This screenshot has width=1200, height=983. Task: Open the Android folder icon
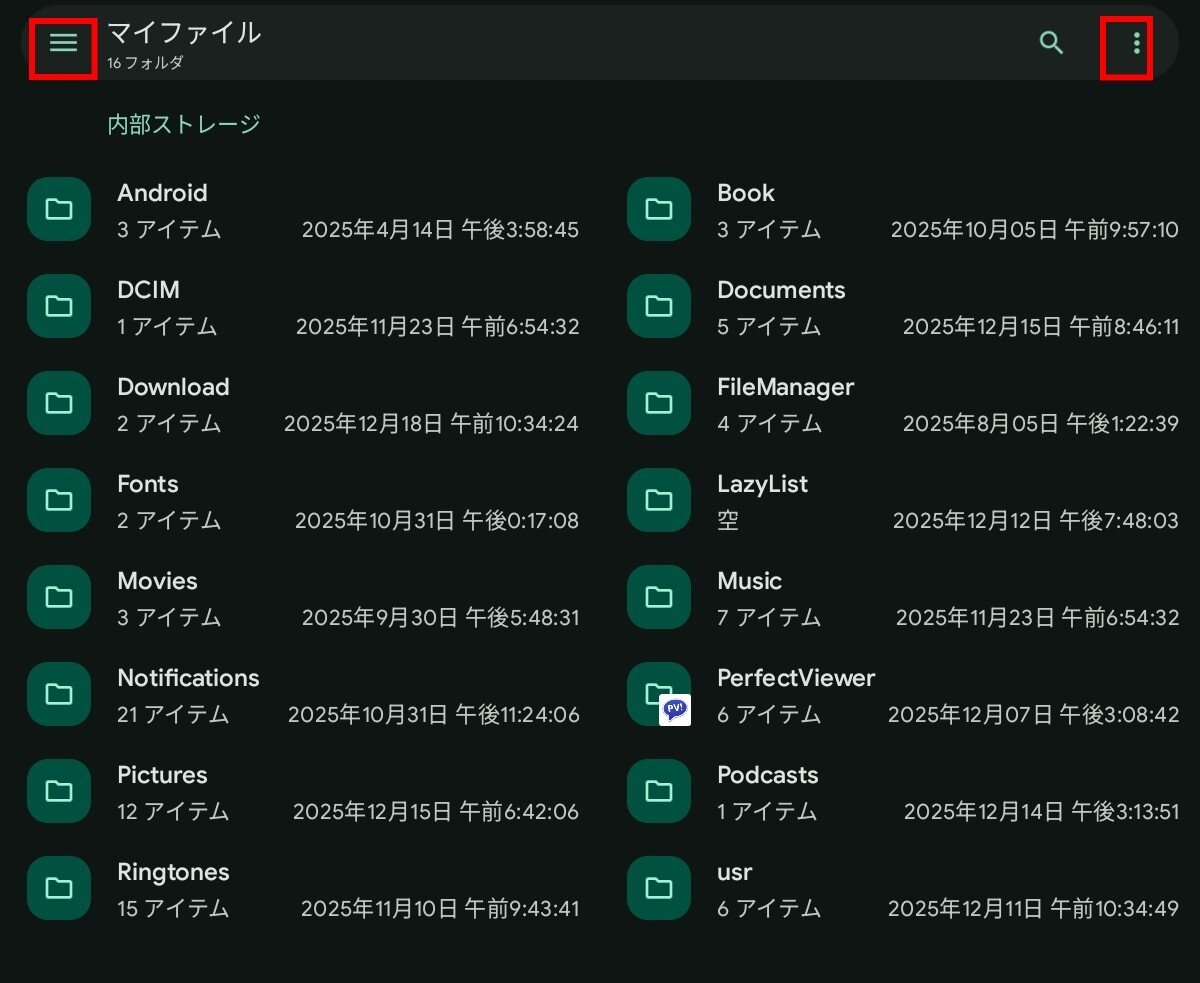pos(59,209)
